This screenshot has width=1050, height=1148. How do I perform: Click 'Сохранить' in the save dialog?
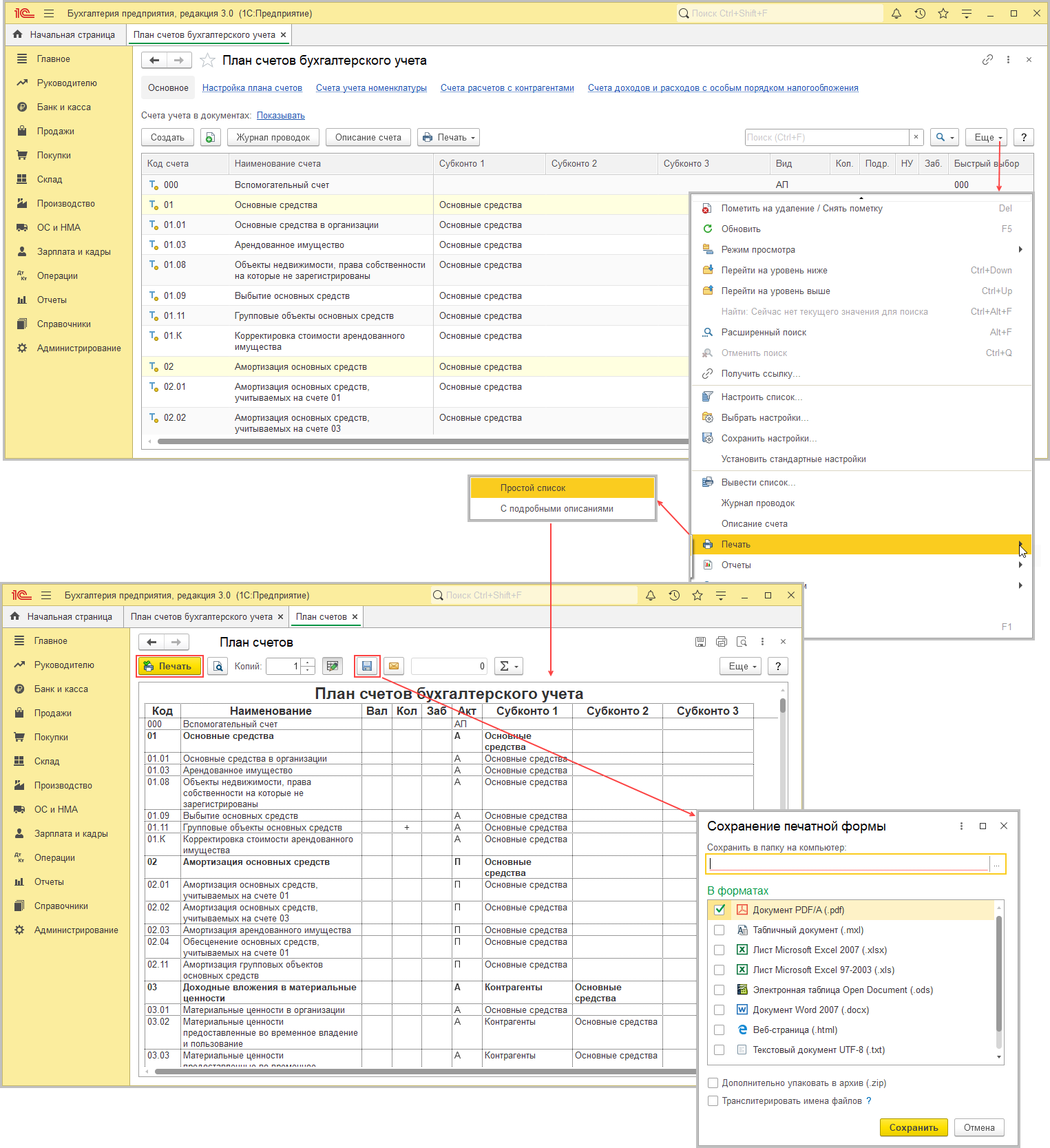click(914, 1127)
